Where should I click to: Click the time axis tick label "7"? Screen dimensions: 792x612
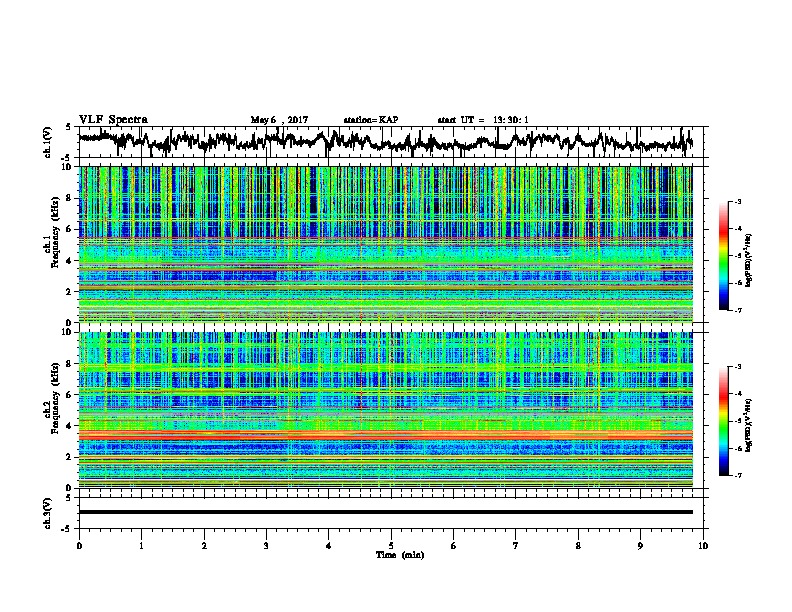(x=516, y=546)
